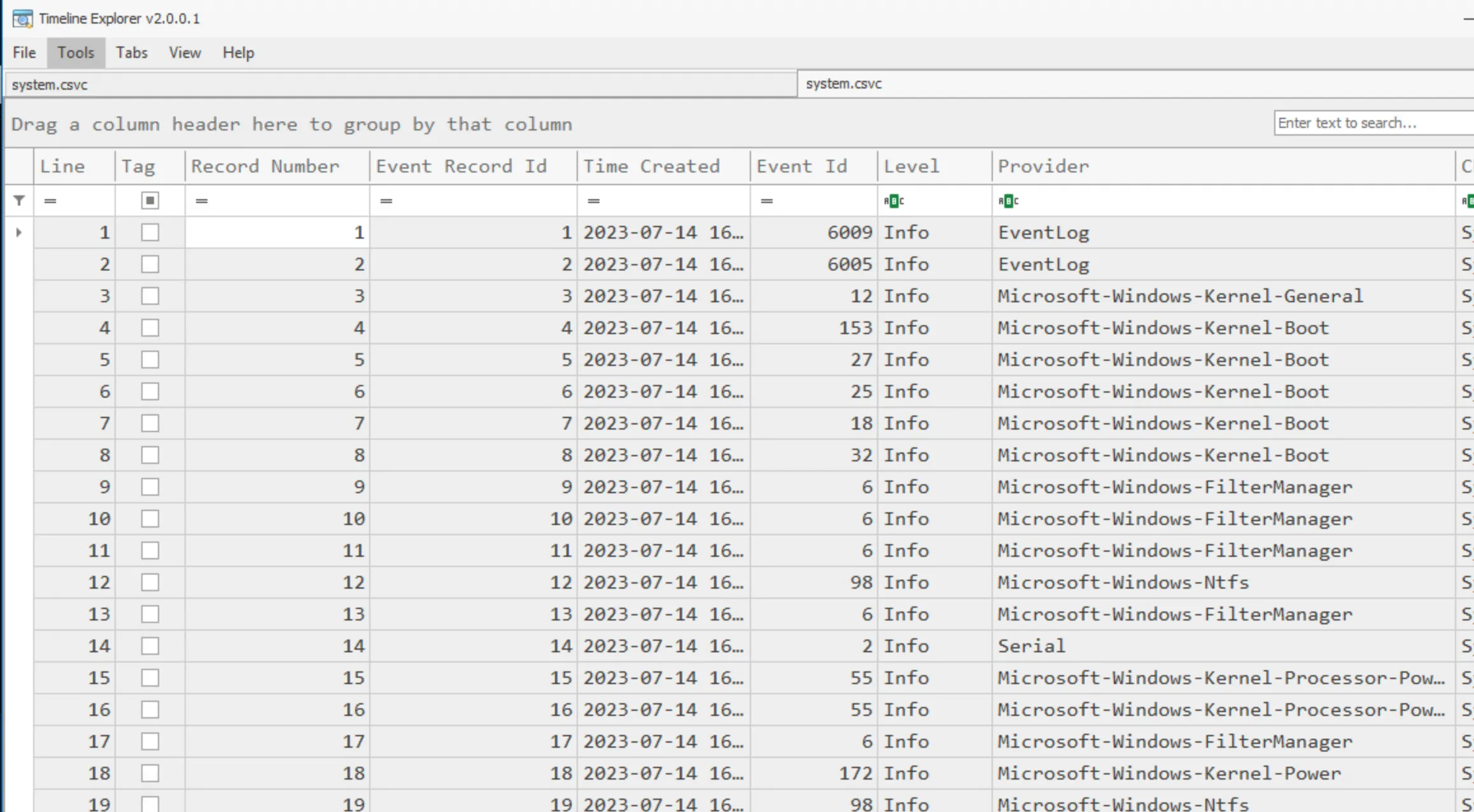Click the Level column filter field
Viewport: 1474px width, 812px height.
click(935, 201)
